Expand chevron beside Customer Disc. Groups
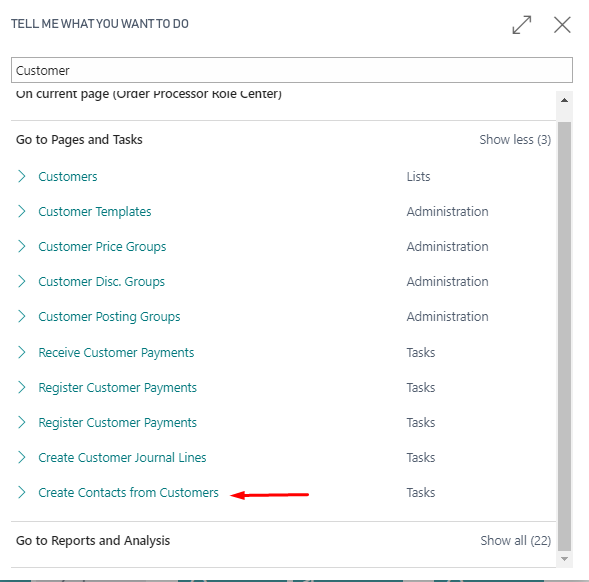Image resolution: width=589 pixels, height=582 pixels. pyautogui.click(x=22, y=281)
